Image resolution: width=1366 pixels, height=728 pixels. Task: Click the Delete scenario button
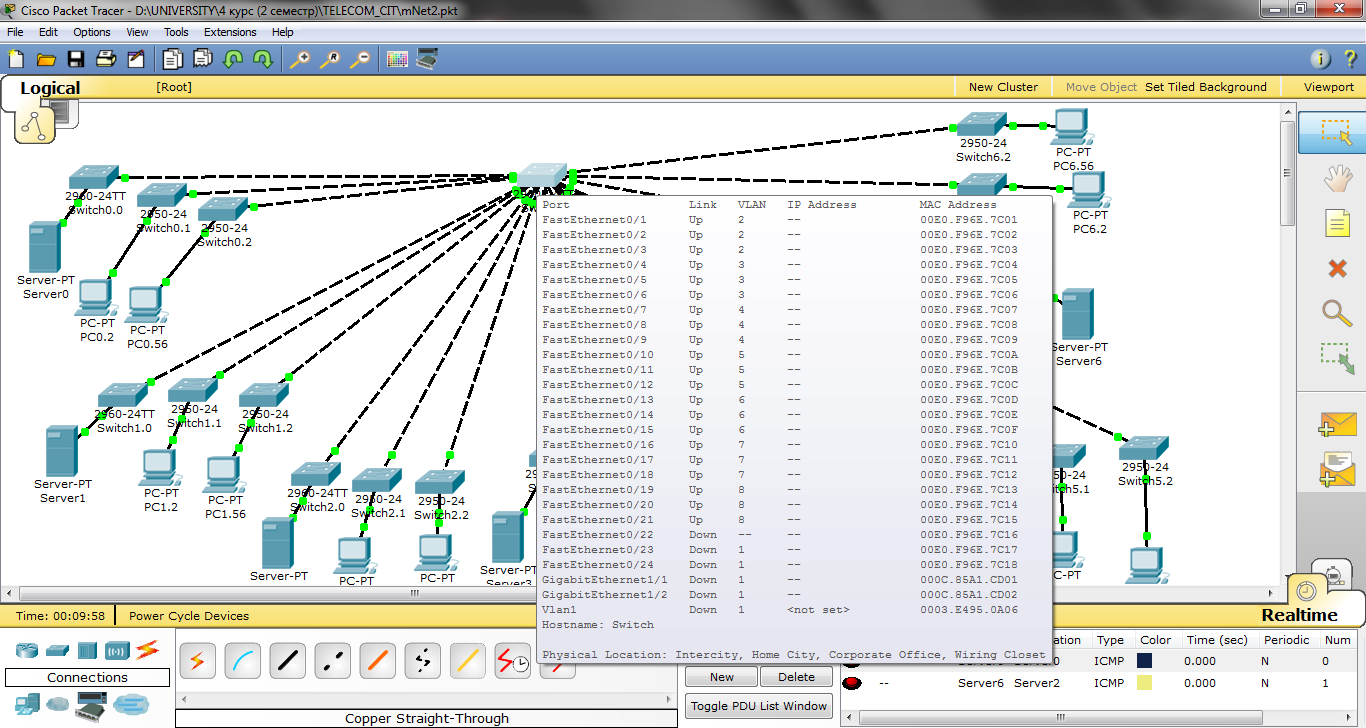[796, 677]
